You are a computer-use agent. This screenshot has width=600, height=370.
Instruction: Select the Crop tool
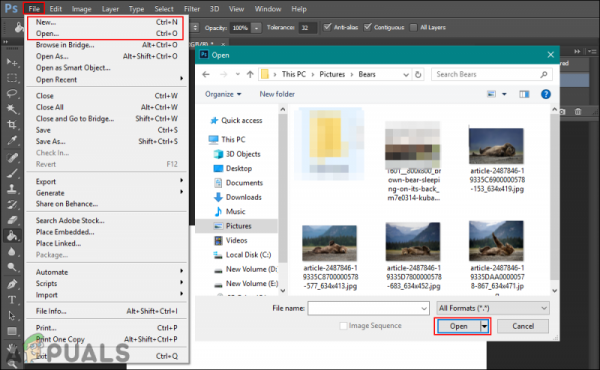[x=12, y=125]
